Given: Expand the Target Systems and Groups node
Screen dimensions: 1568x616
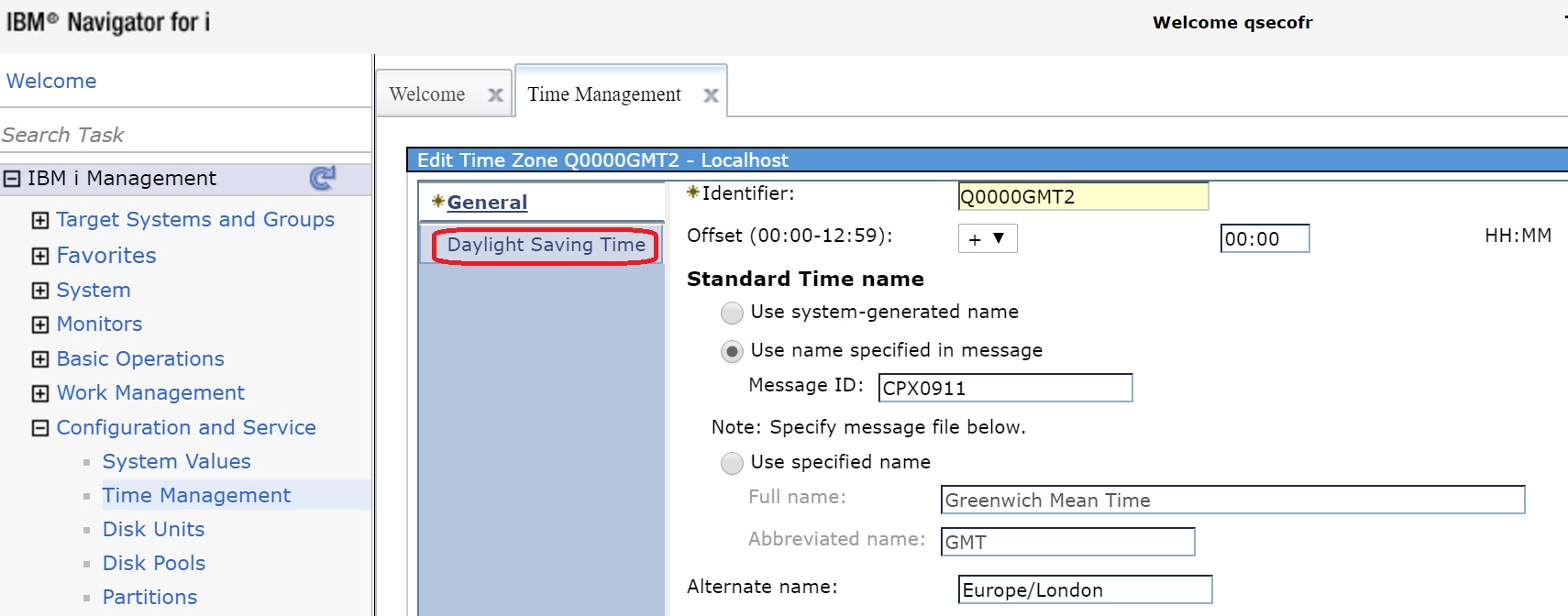Looking at the screenshot, I should (x=40, y=220).
